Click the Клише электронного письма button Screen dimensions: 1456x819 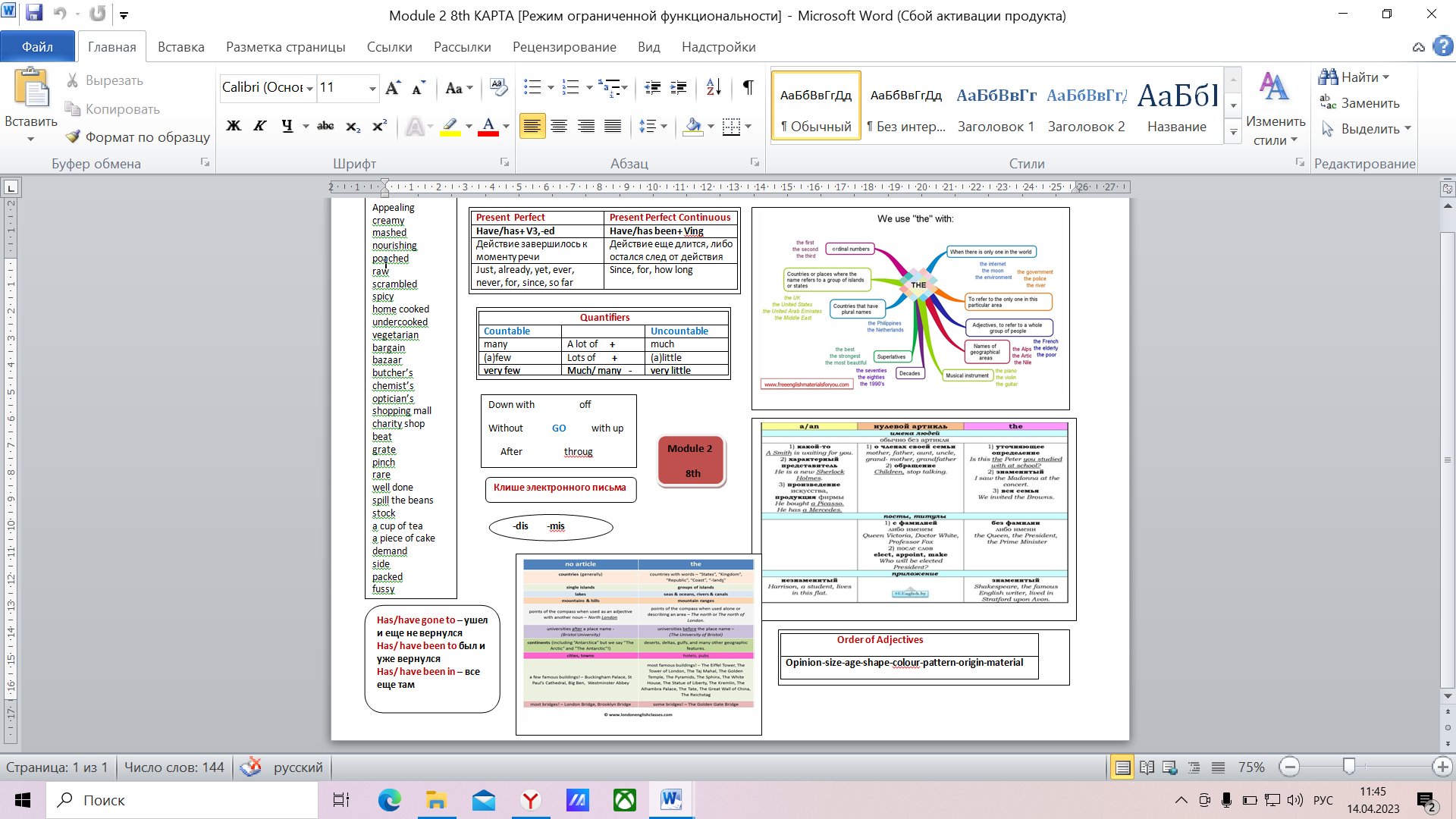pos(559,488)
